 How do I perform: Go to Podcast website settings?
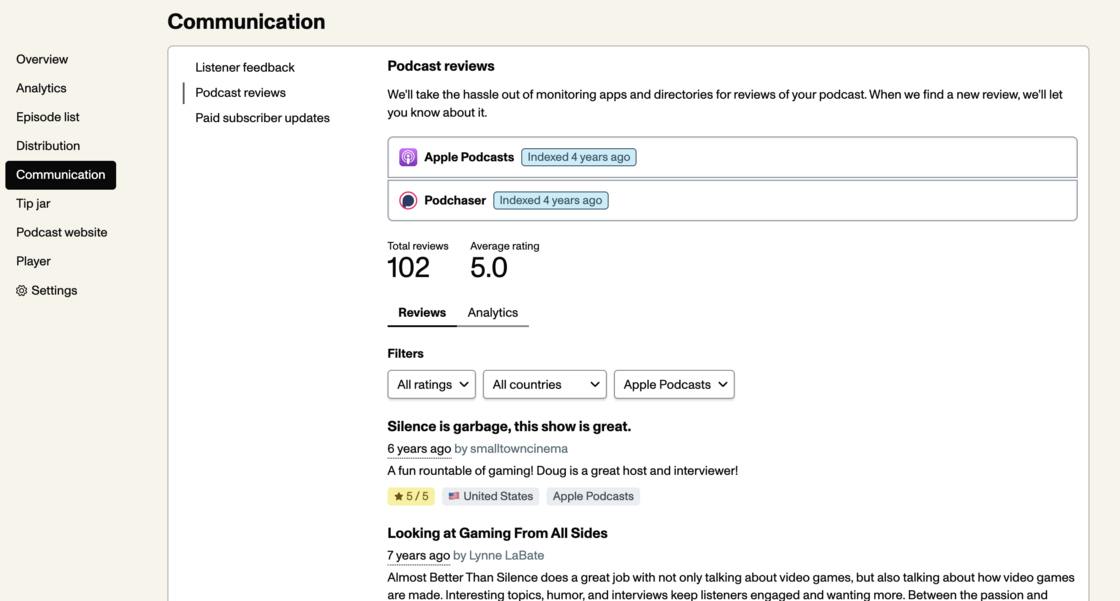click(61, 232)
